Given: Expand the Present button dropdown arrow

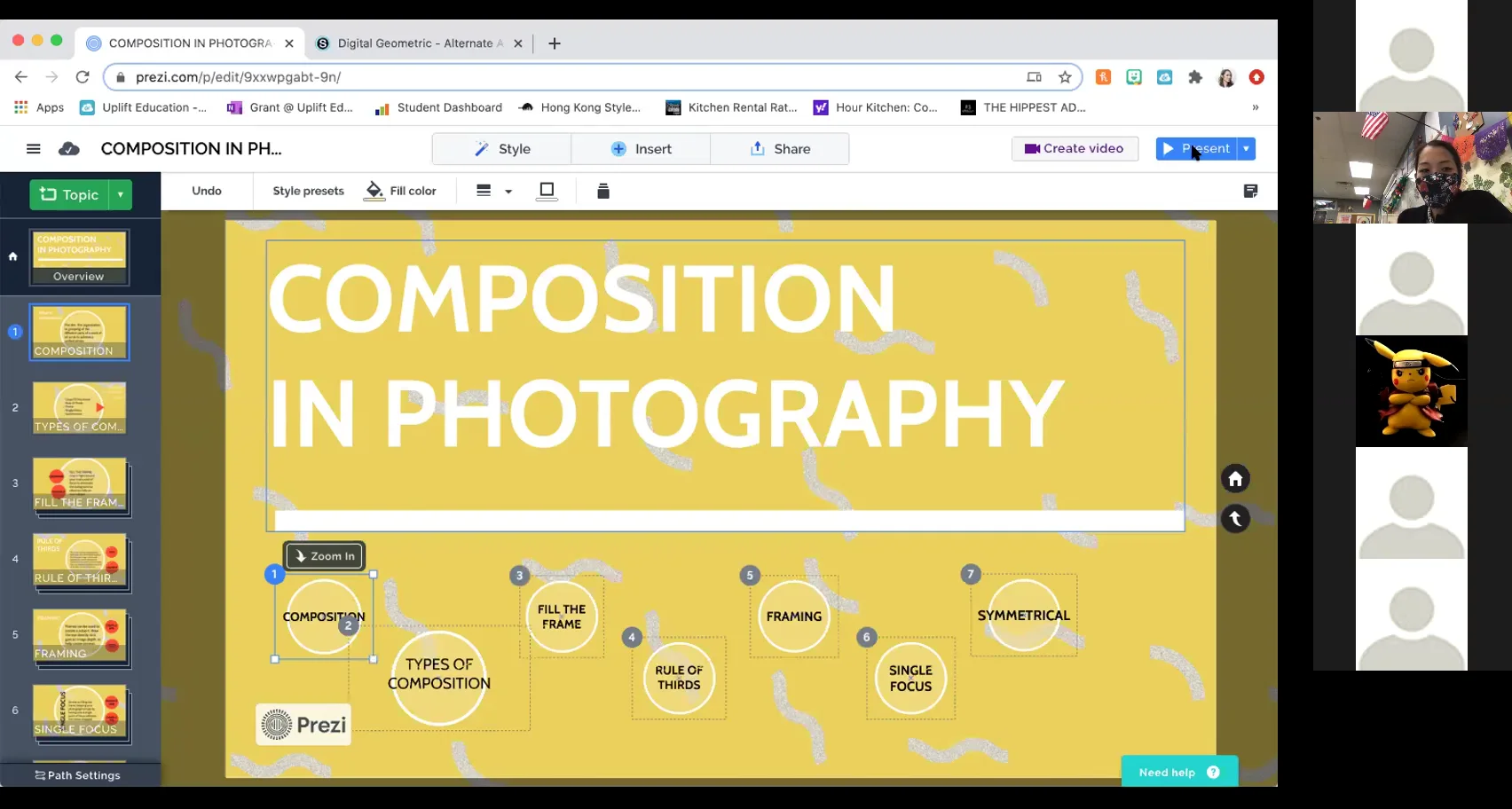Looking at the screenshot, I should pyautogui.click(x=1246, y=149).
